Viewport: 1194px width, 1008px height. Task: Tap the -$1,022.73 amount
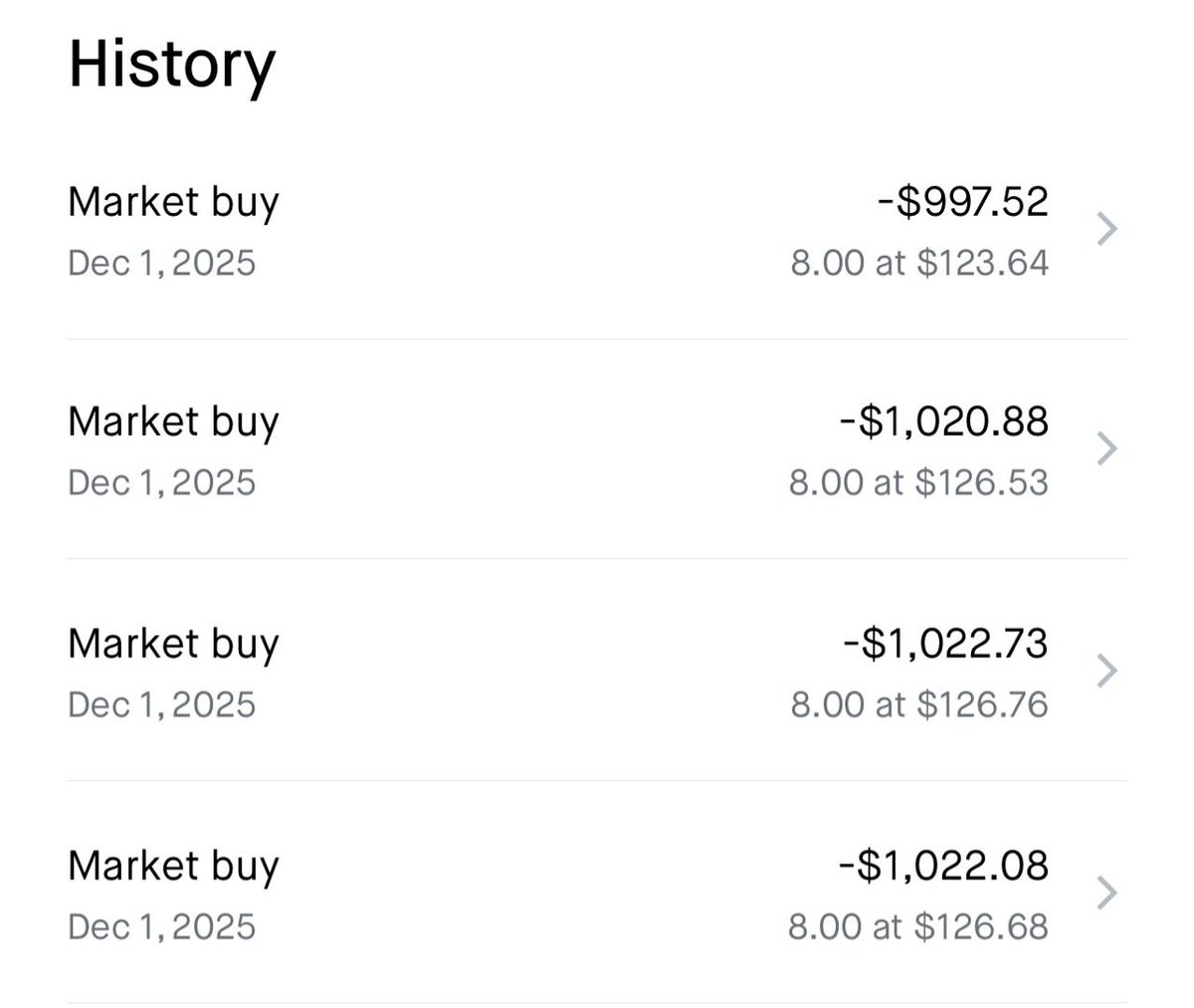click(x=944, y=644)
